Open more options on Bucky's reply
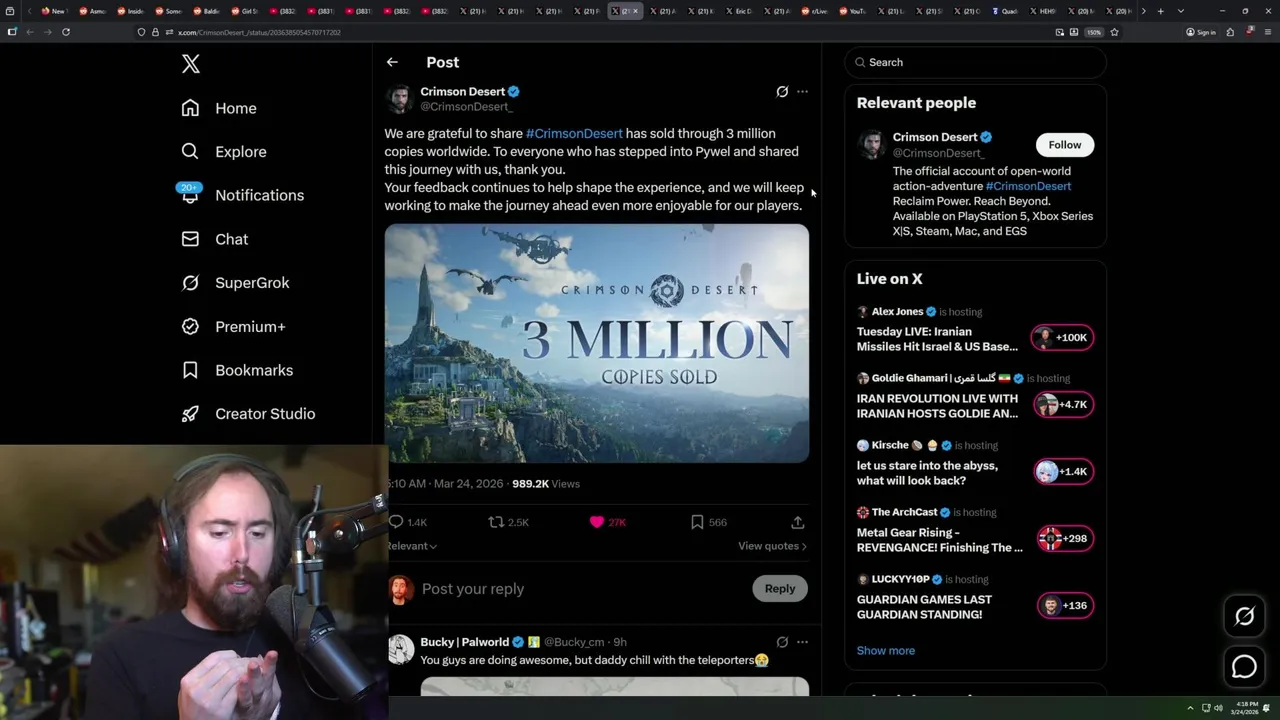The image size is (1280, 720). (x=802, y=642)
